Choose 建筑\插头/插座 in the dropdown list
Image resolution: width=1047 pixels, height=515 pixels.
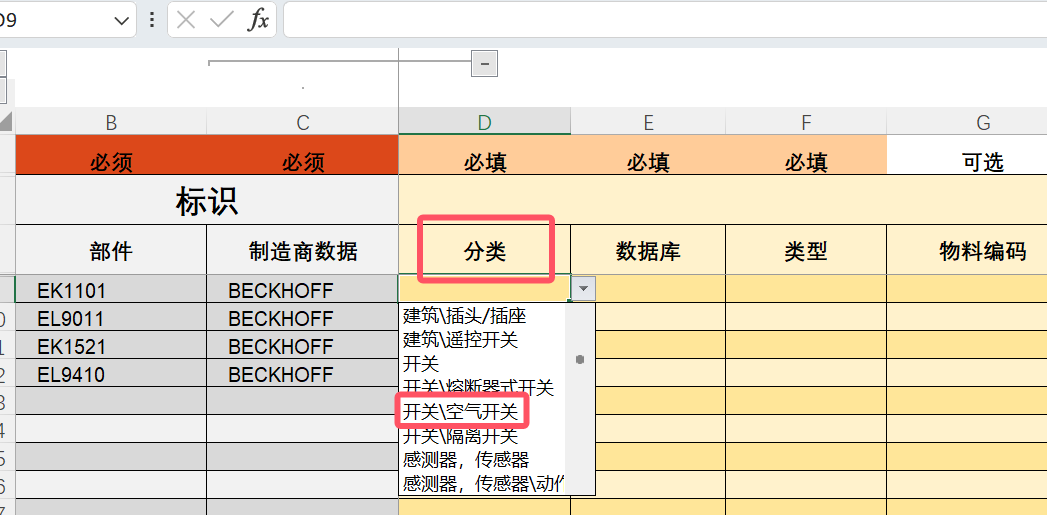tap(464, 316)
